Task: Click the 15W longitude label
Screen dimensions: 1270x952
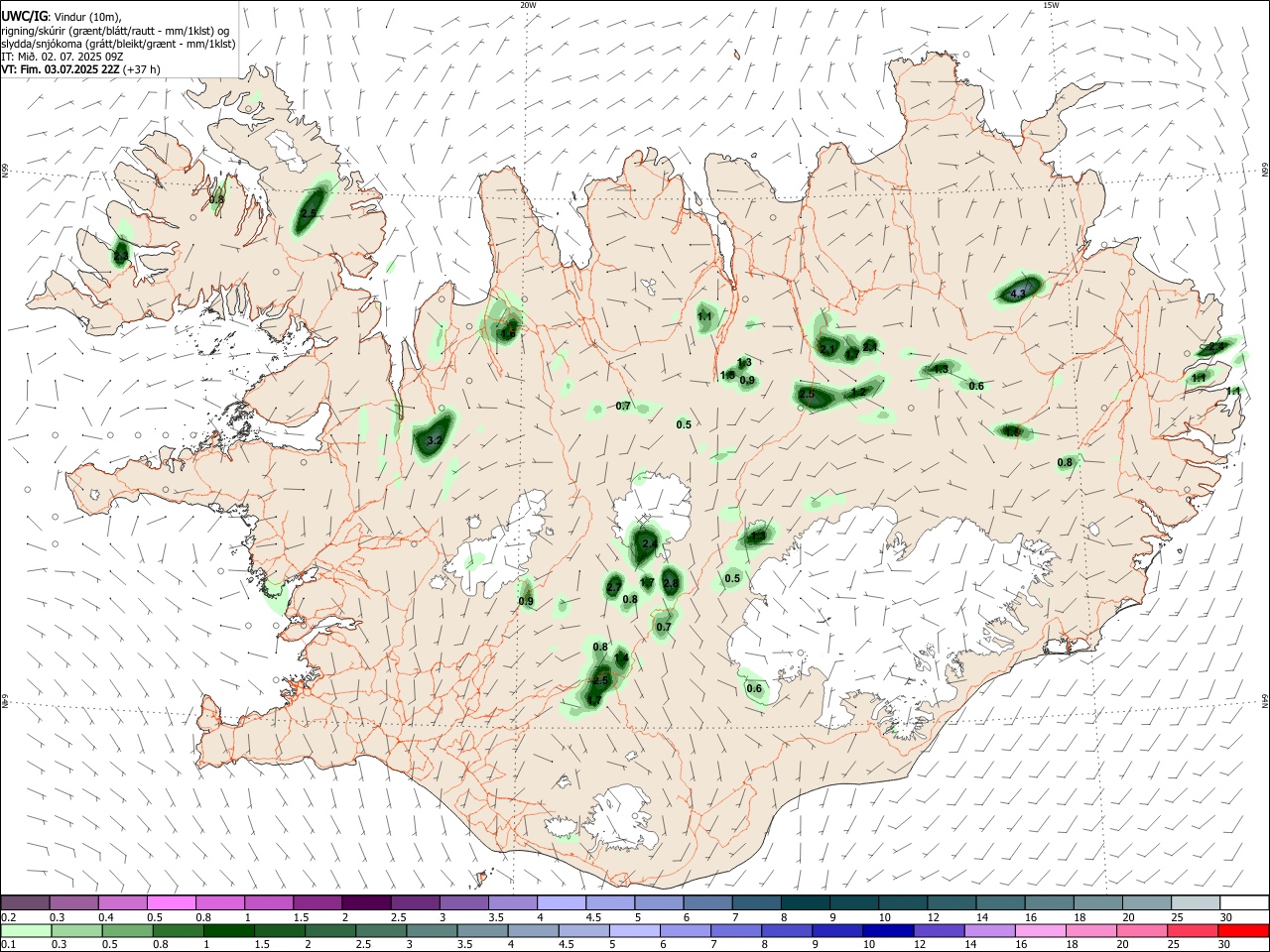Action: click(1051, 5)
